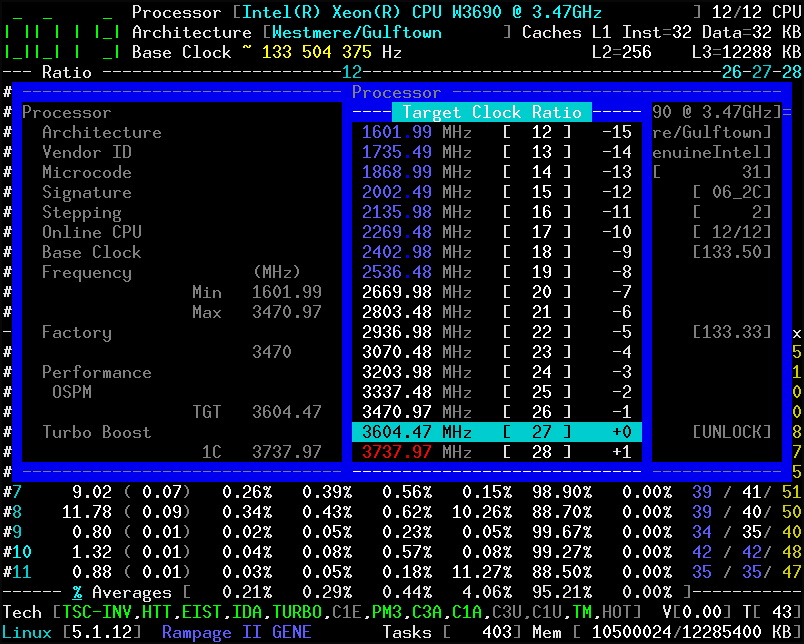The height and width of the screenshot is (644, 804).
Task: Select the 2669.98 MHz ratio 20 row
Action: click(496, 292)
